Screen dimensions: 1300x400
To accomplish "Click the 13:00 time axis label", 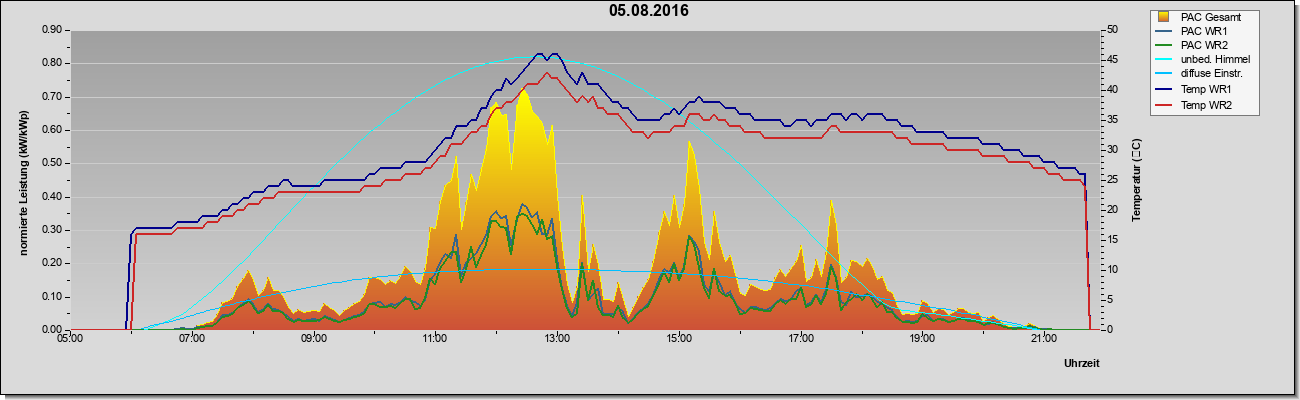I will (x=557, y=339).
